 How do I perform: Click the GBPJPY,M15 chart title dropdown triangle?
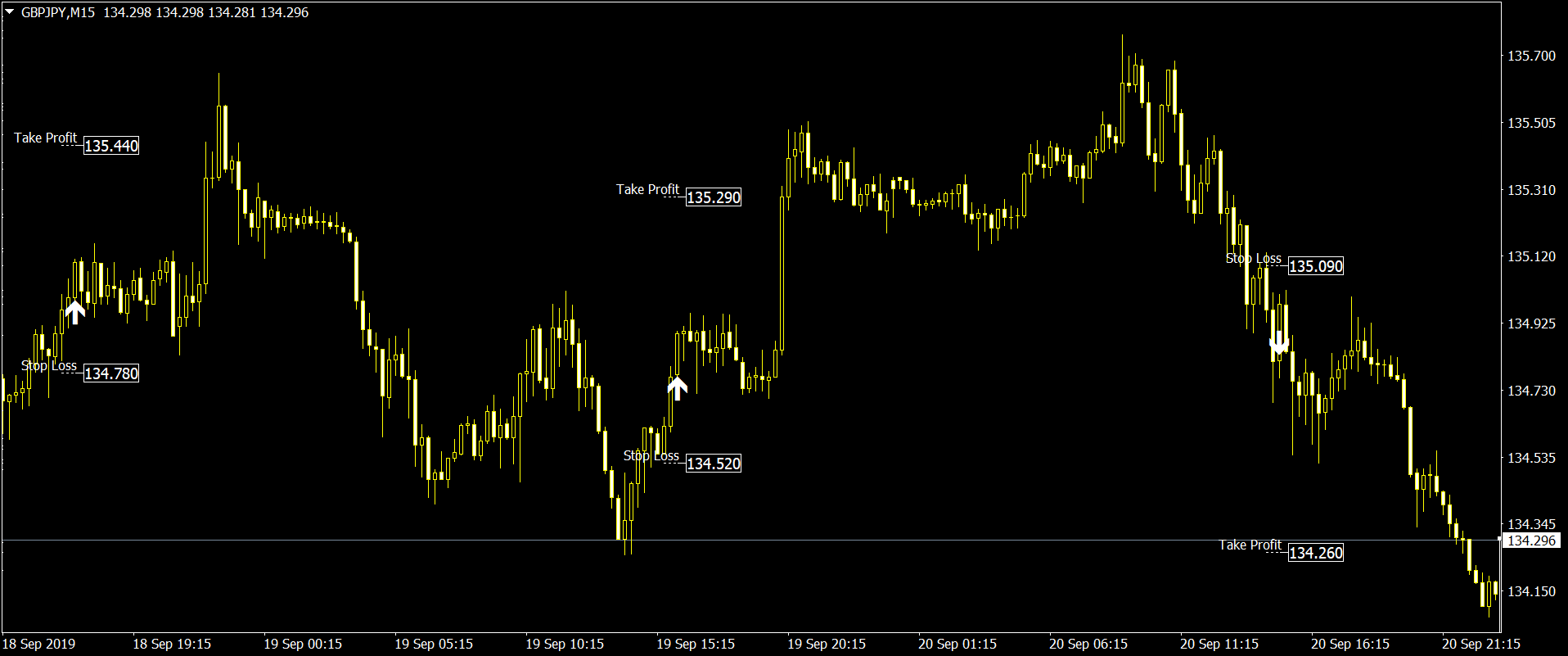[9, 12]
